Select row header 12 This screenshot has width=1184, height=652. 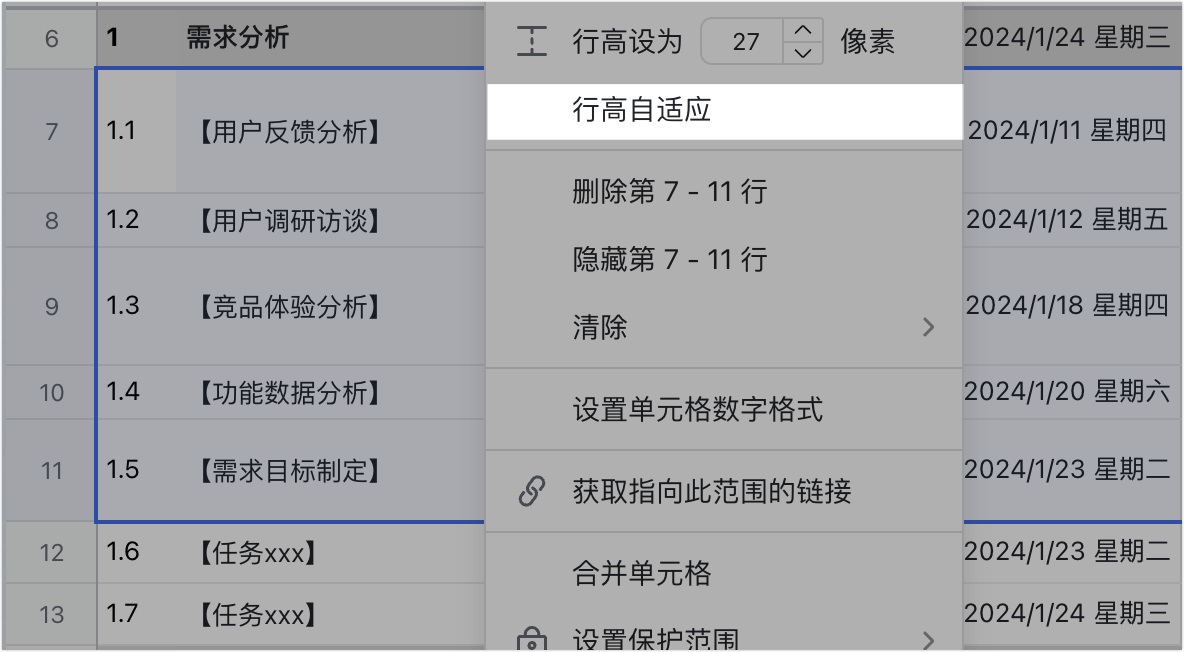(x=51, y=552)
